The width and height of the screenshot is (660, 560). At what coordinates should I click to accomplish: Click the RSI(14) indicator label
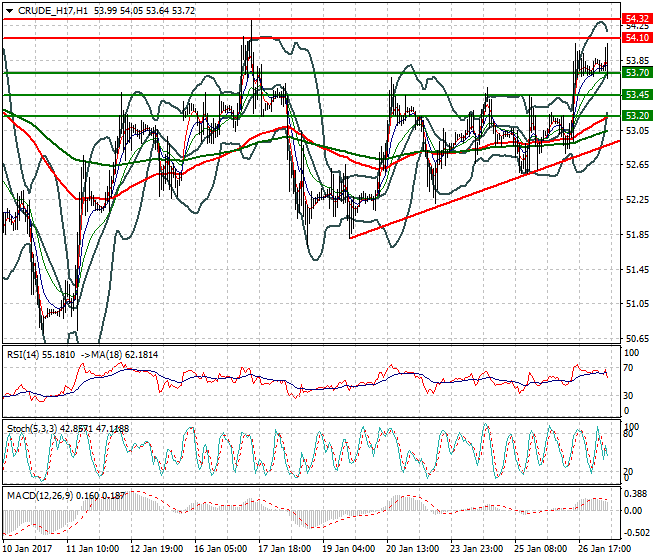[x=24, y=355]
